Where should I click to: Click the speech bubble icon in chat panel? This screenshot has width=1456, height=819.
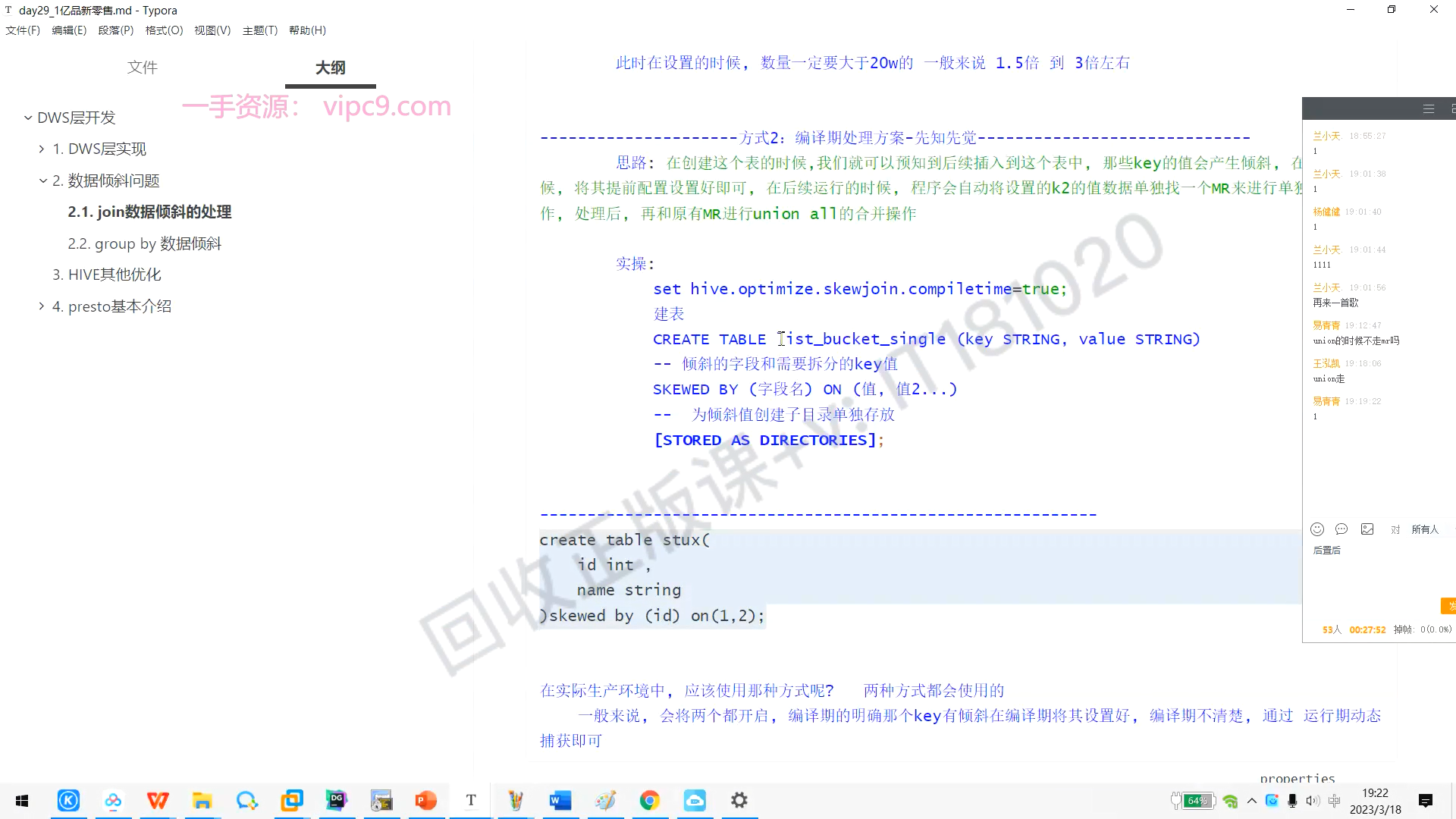(1341, 529)
